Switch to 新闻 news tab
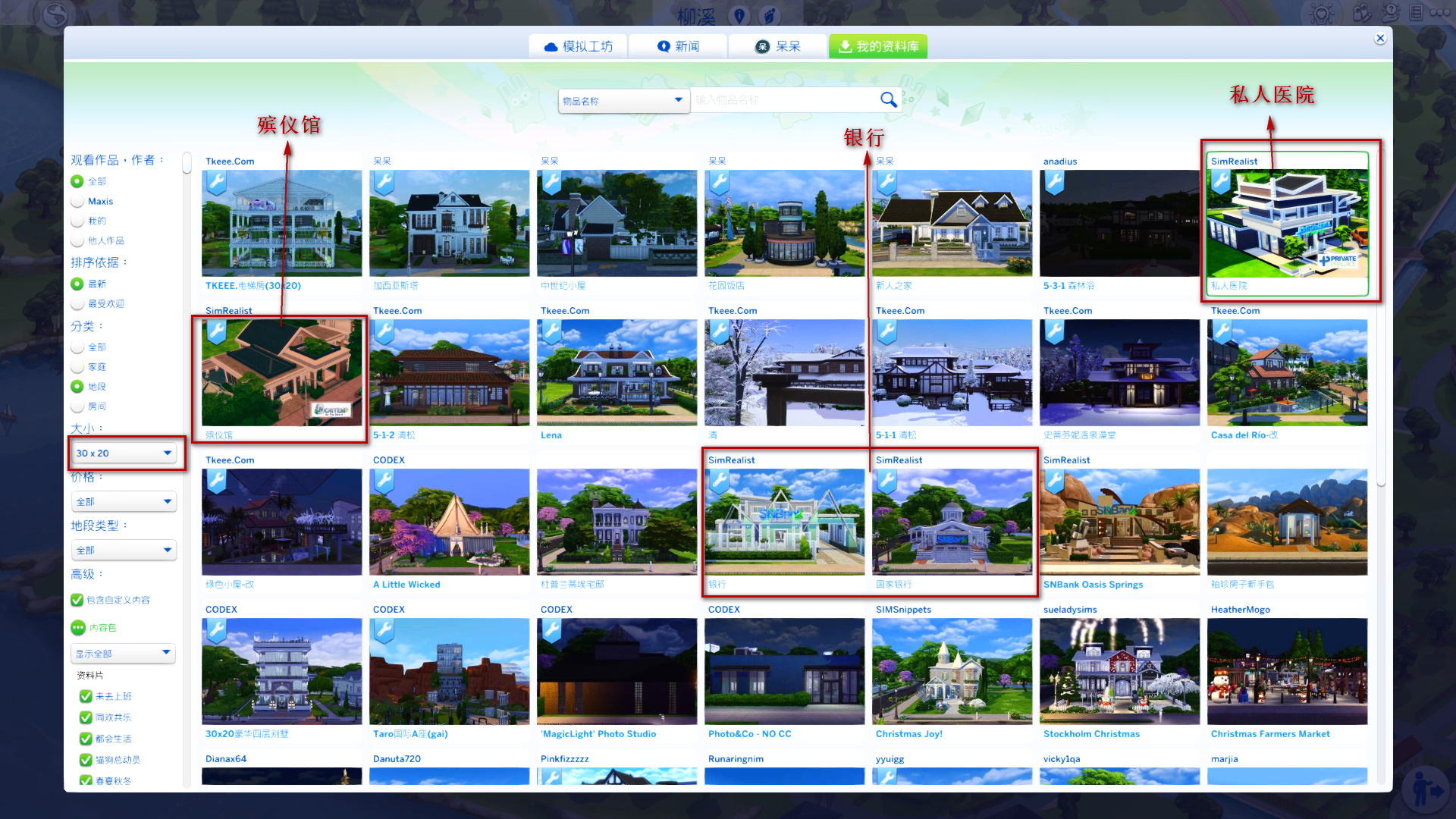 tap(678, 46)
